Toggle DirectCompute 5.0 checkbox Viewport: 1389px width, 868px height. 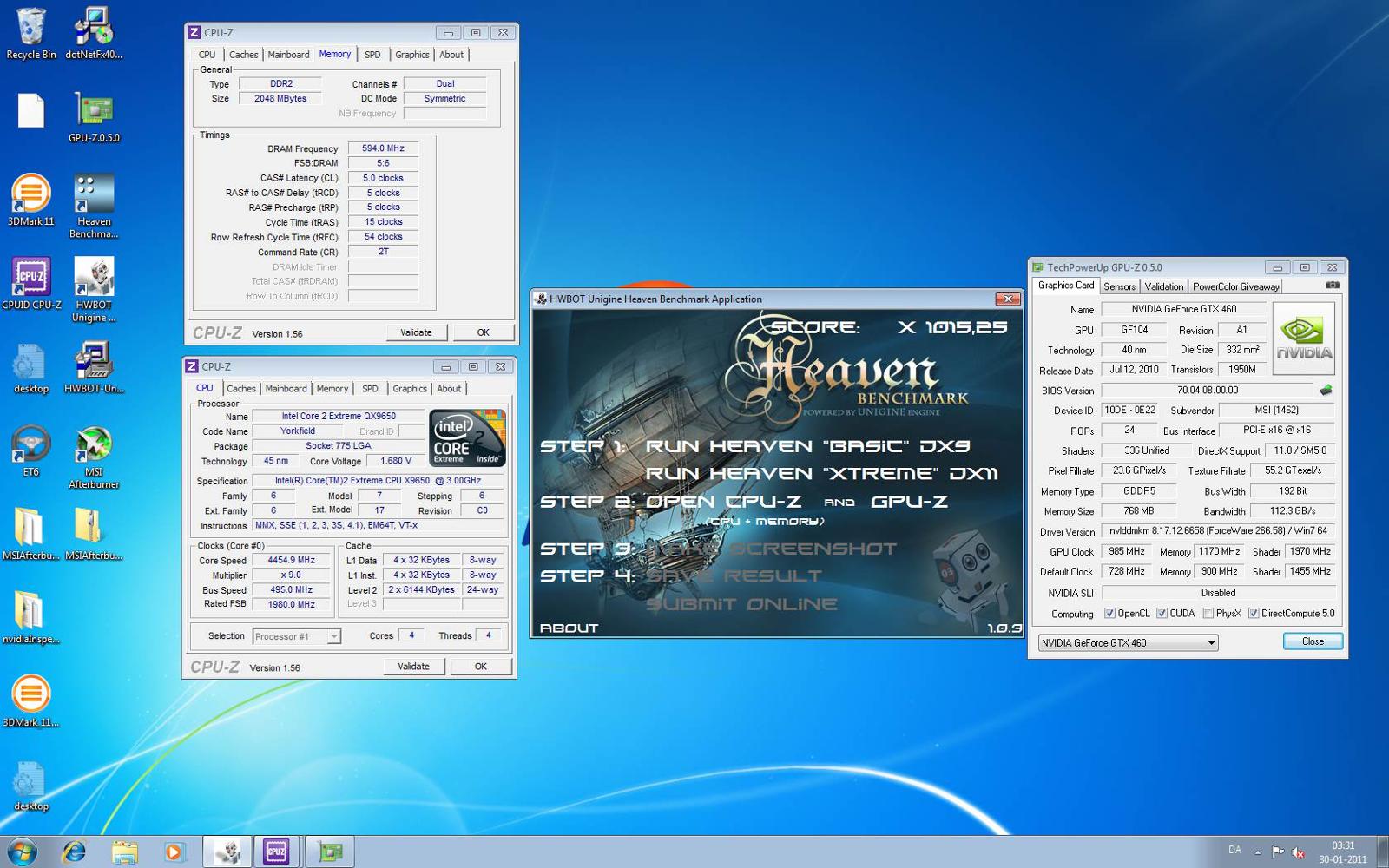tap(1254, 613)
